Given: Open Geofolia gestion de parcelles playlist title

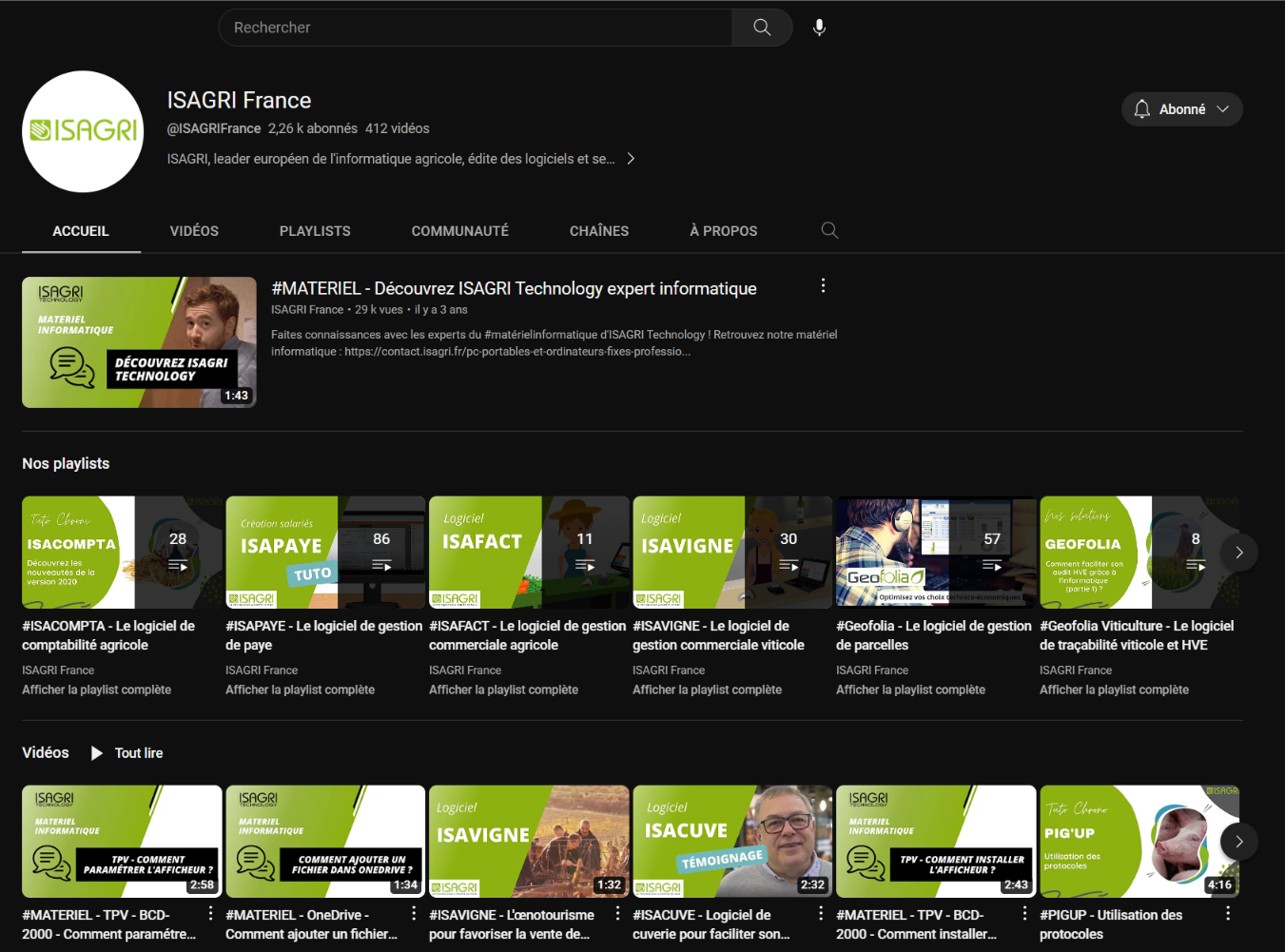Looking at the screenshot, I should coord(934,635).
